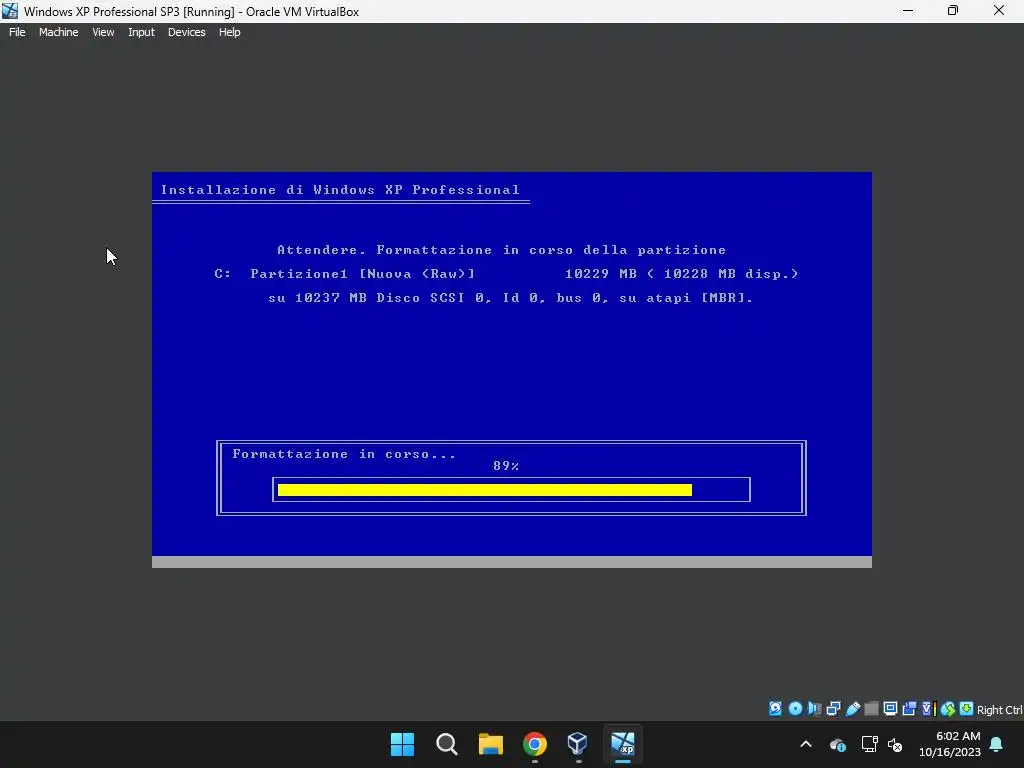
Task: Click the yellow formatting progress bar
Action: [x=485, y=490]
